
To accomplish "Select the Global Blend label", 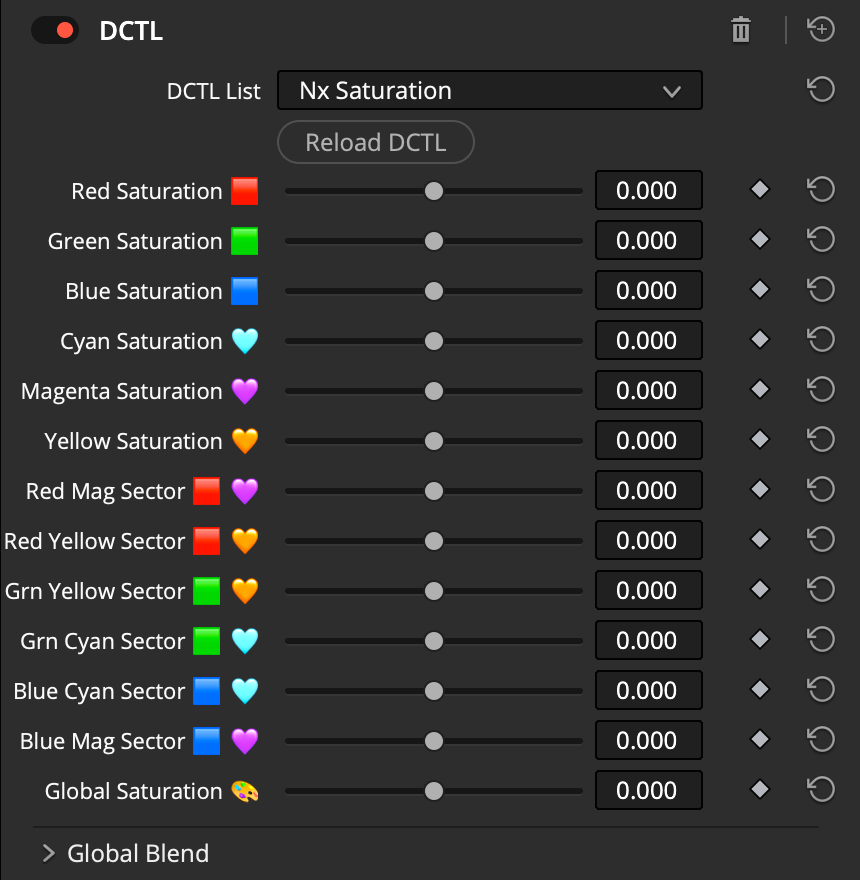I will tap(137, 853).
